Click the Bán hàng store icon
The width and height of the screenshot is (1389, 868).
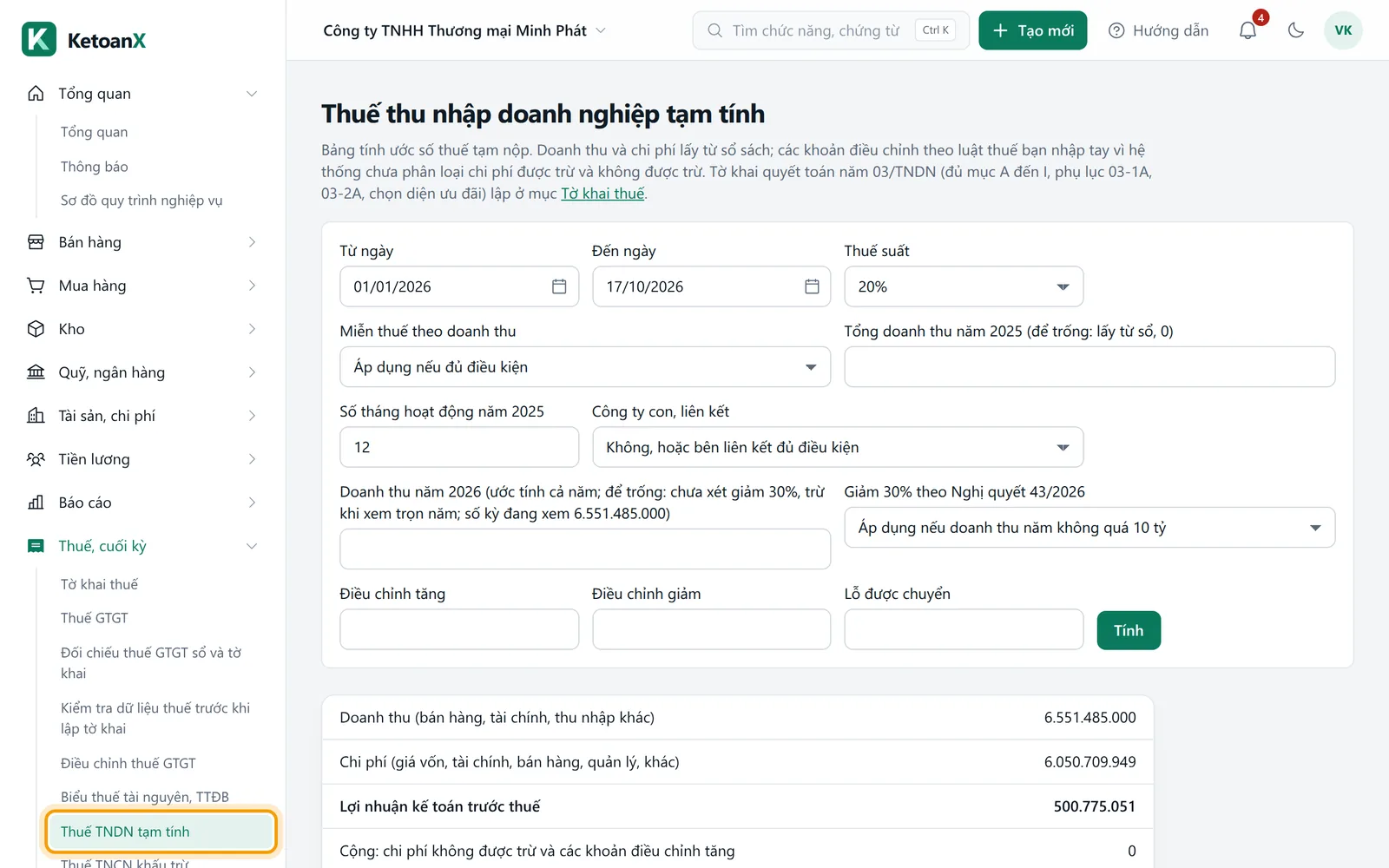click(36, 242)
